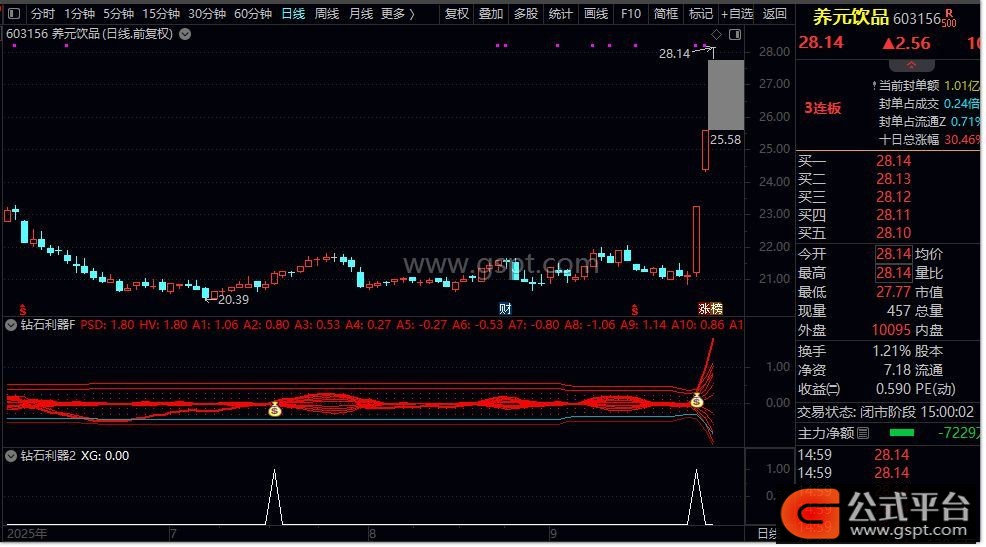This screenshot has width=986, height=547.
Task: Select the 周线 weekly chart tab
Action: [327, 13]
